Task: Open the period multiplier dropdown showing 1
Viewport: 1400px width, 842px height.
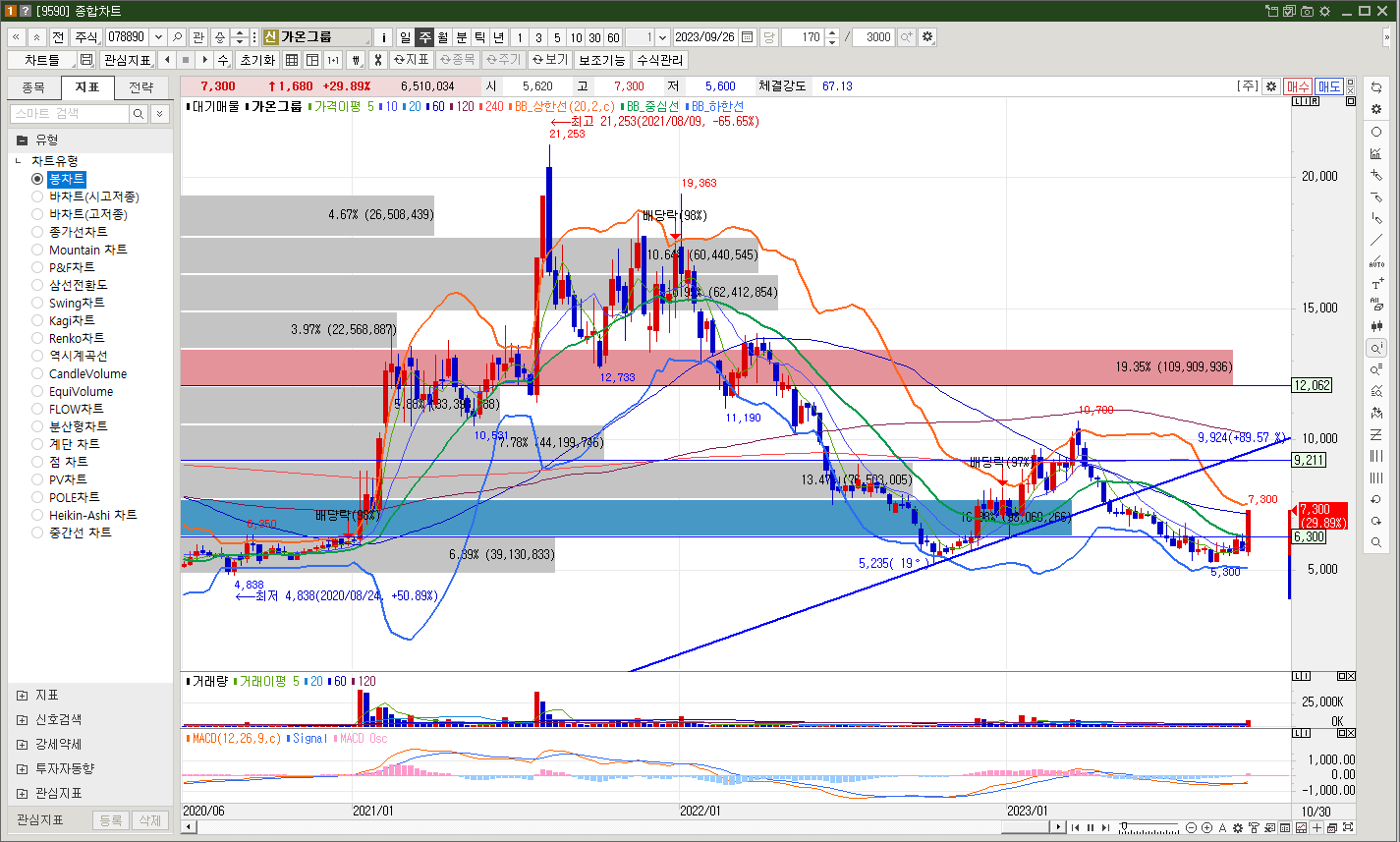Action: (x=663, y=37)
